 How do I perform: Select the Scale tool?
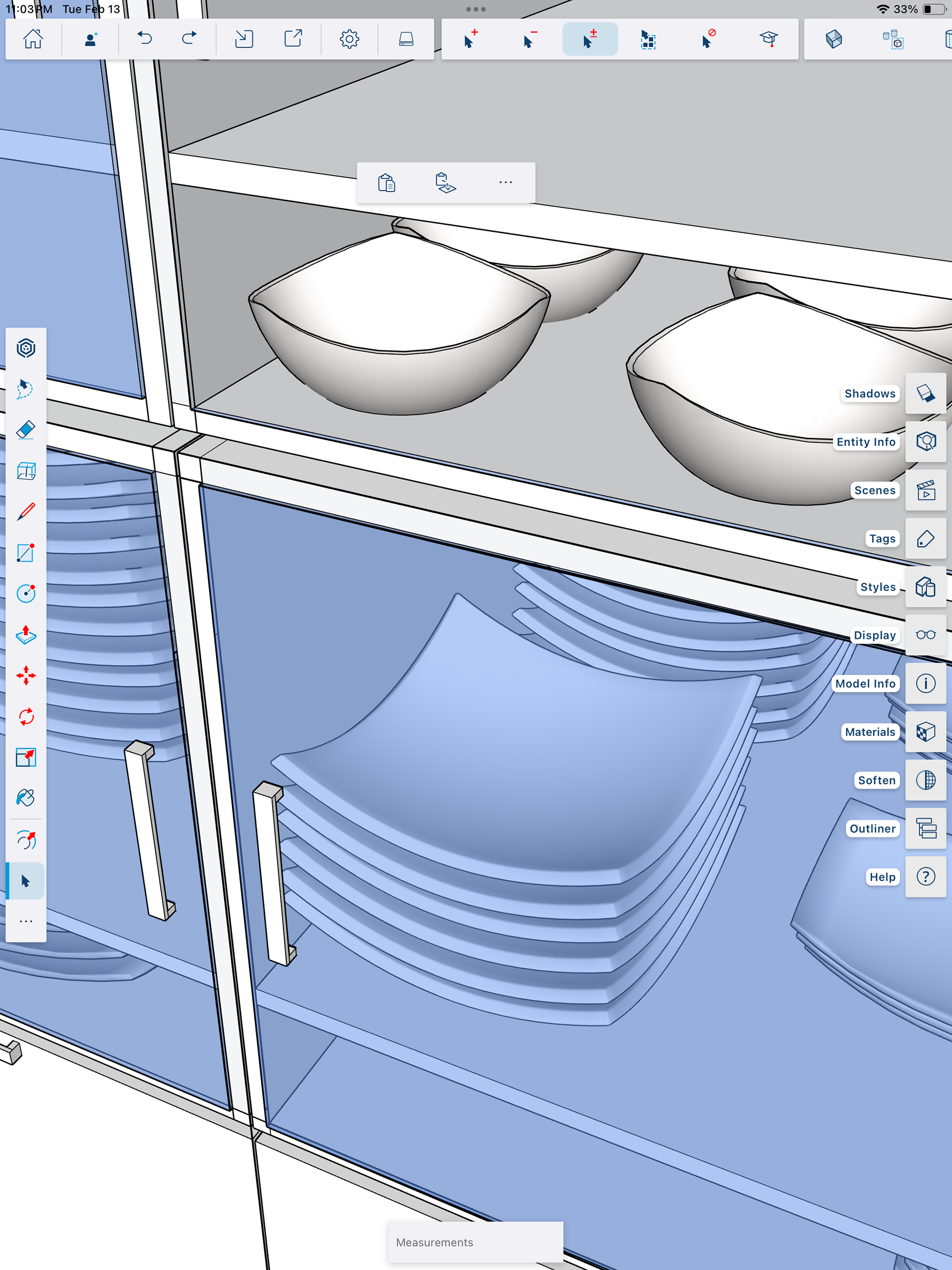click(26, 757)
